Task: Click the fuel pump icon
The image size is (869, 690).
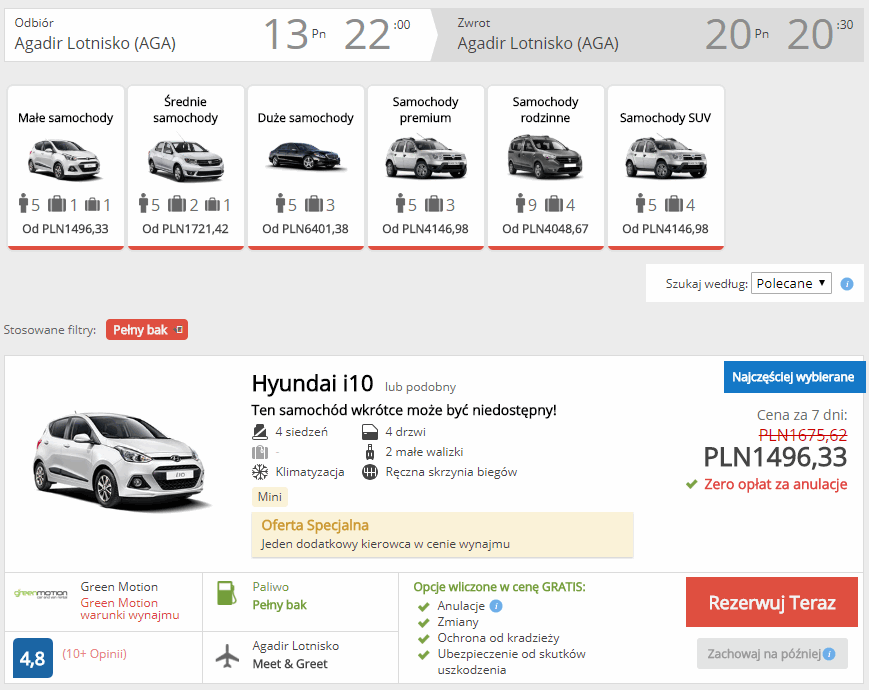Action: coord(226,594)
